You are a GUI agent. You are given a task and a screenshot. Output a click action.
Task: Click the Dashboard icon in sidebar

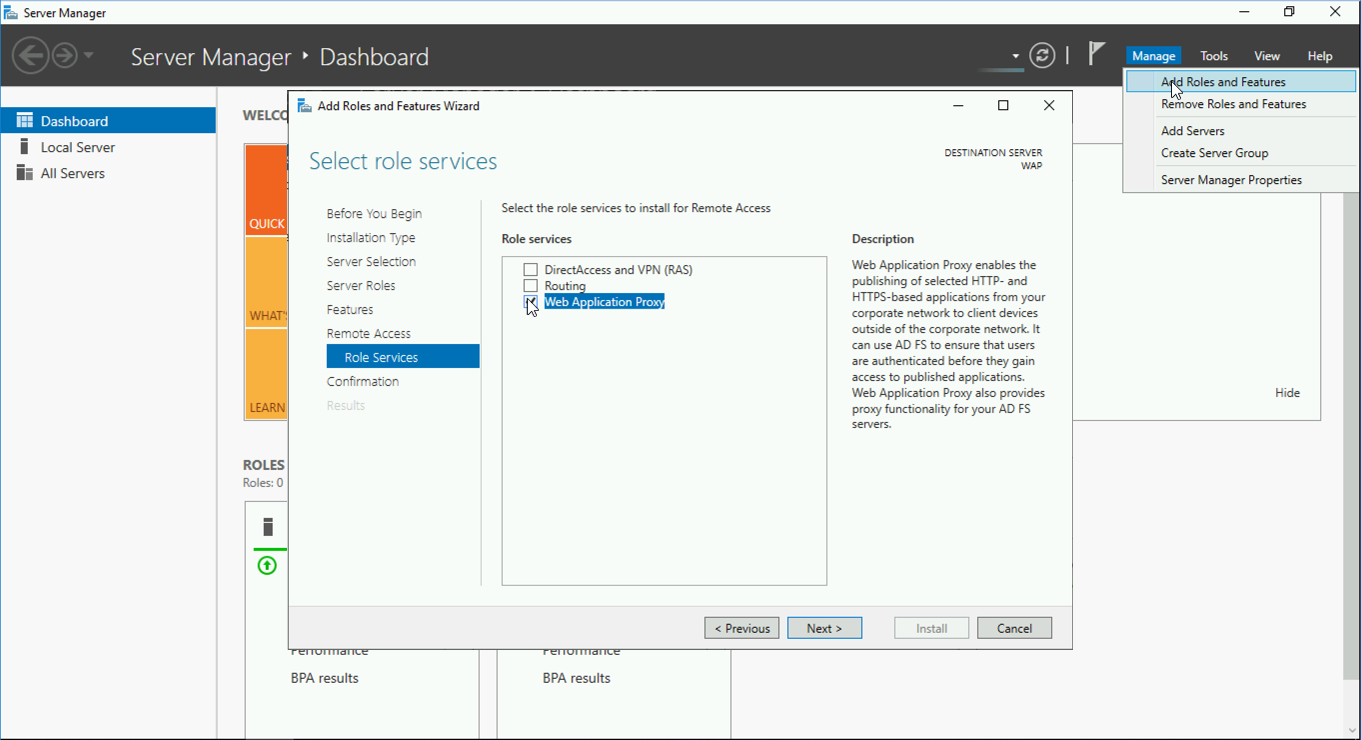25,121
